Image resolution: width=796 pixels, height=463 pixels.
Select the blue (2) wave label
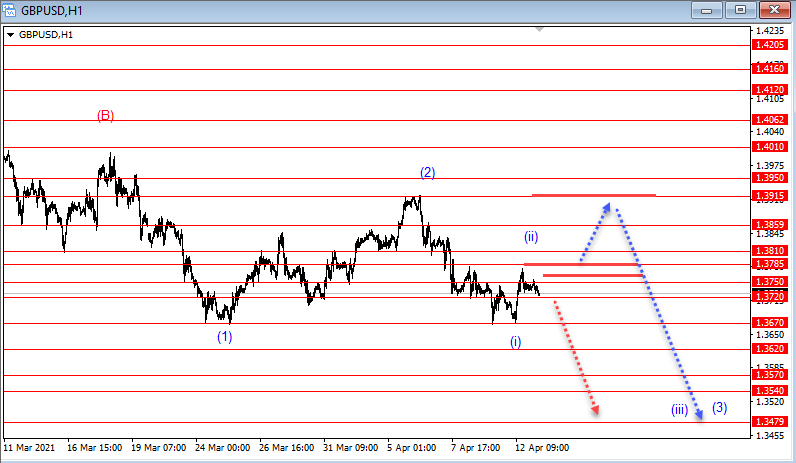click(427, 172)
